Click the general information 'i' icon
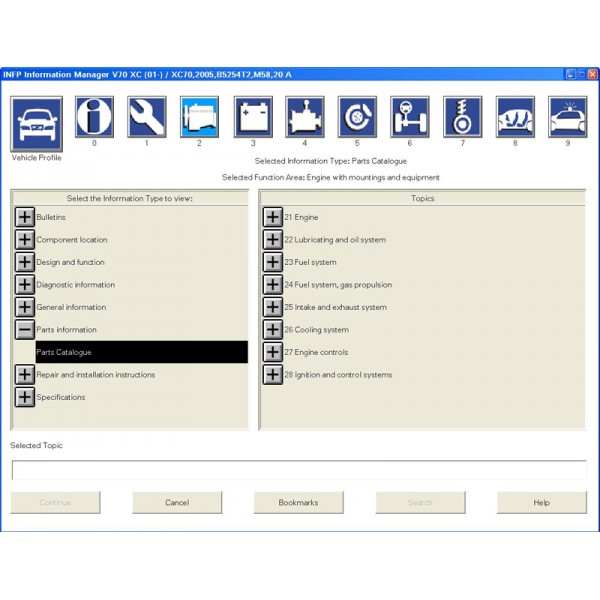 94,117
